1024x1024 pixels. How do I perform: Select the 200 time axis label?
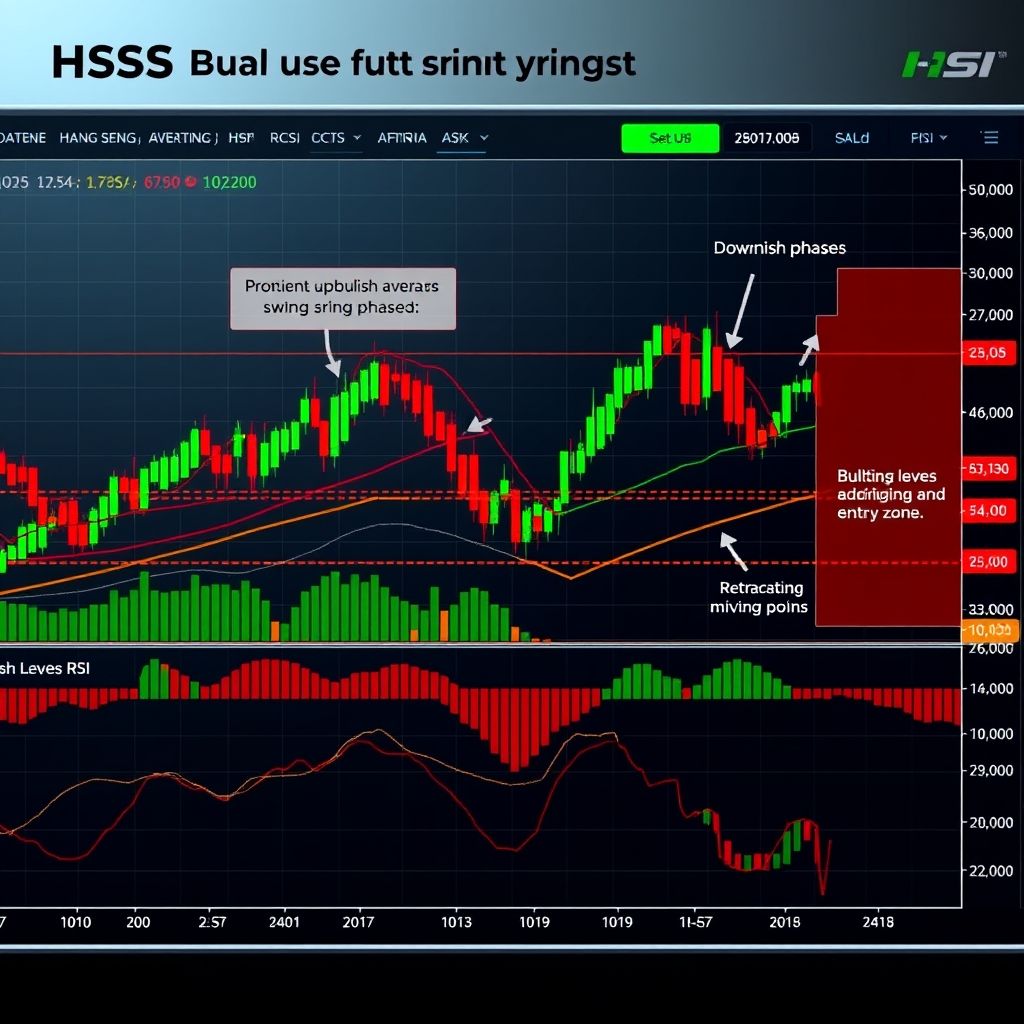[x=138, y=922]
